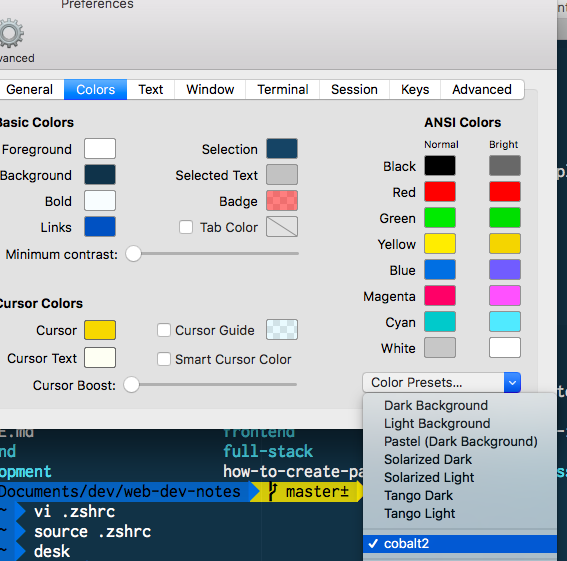Open the Background color well
This screenshot has height=561, width=567.
tap(100, 174)
